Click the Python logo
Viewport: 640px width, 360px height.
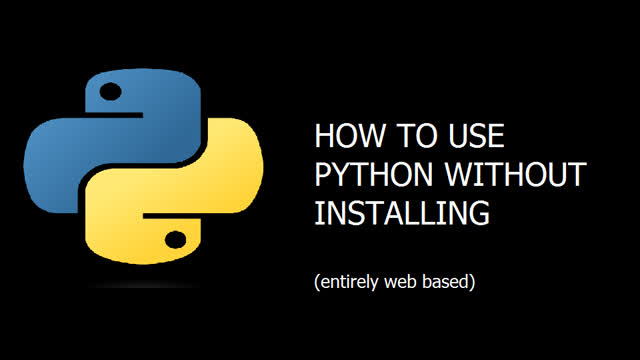click(x=143, y=167)
